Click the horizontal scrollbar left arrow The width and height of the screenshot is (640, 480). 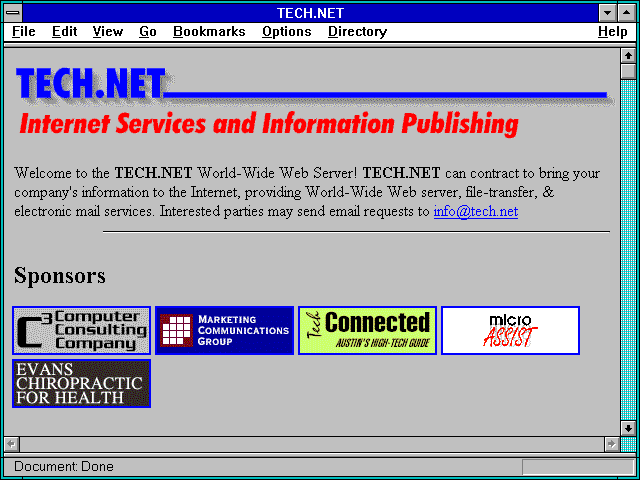pyautogui.click(x=12, y=444)
